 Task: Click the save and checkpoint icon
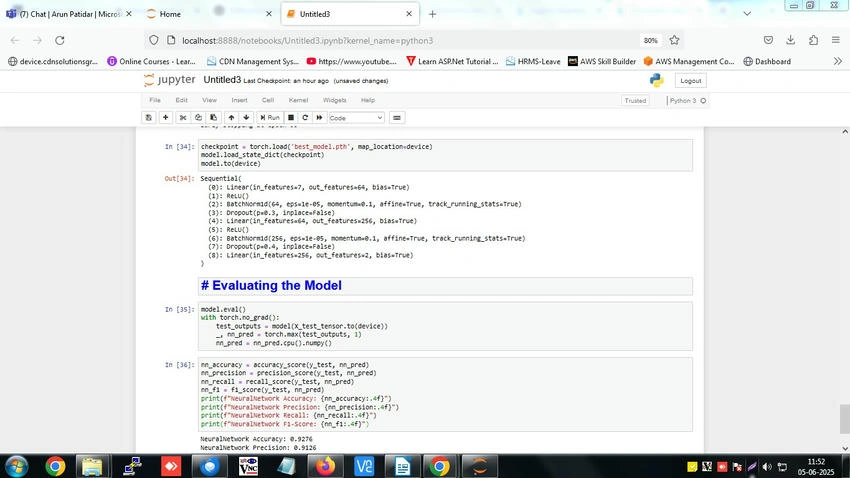149,118
